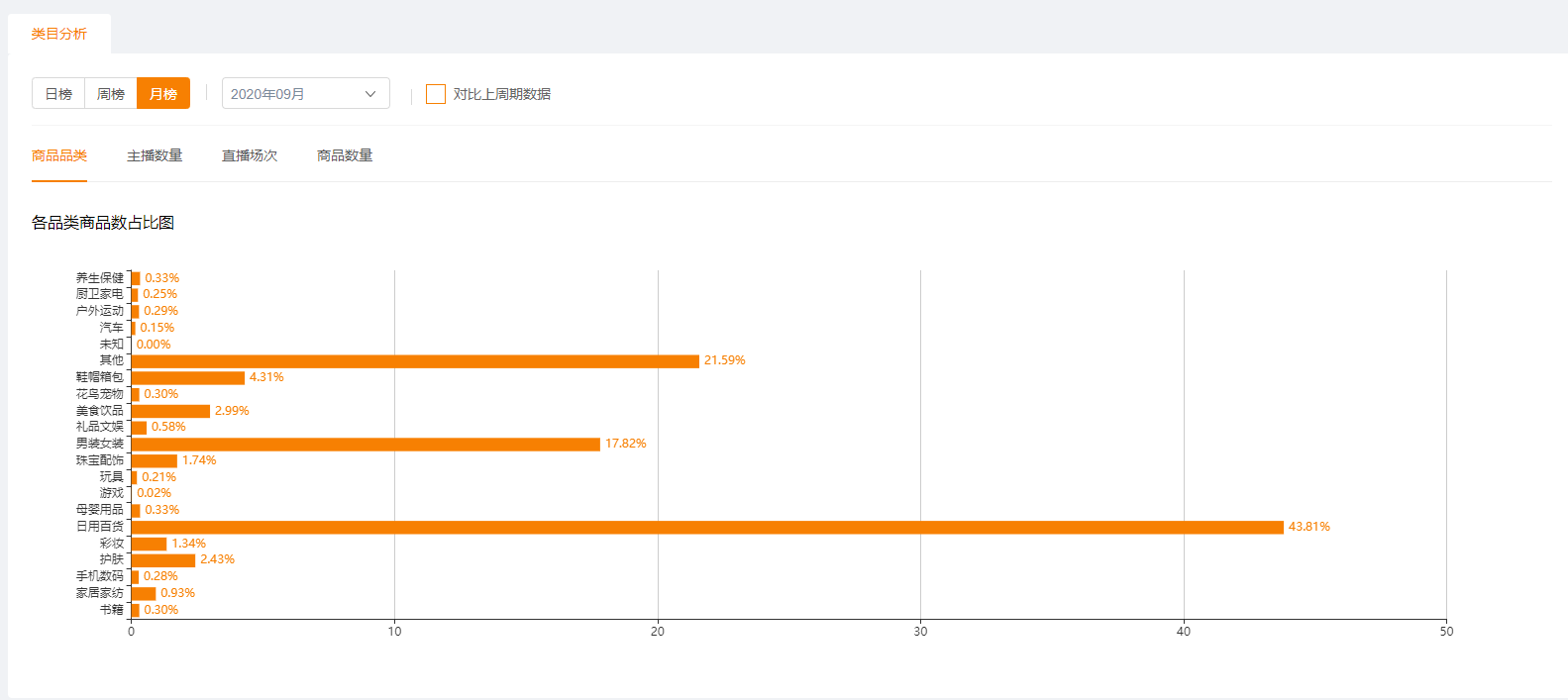1568x700 pixels.
Task: Switch to 商品品类 tab
Action: point(59,155)
